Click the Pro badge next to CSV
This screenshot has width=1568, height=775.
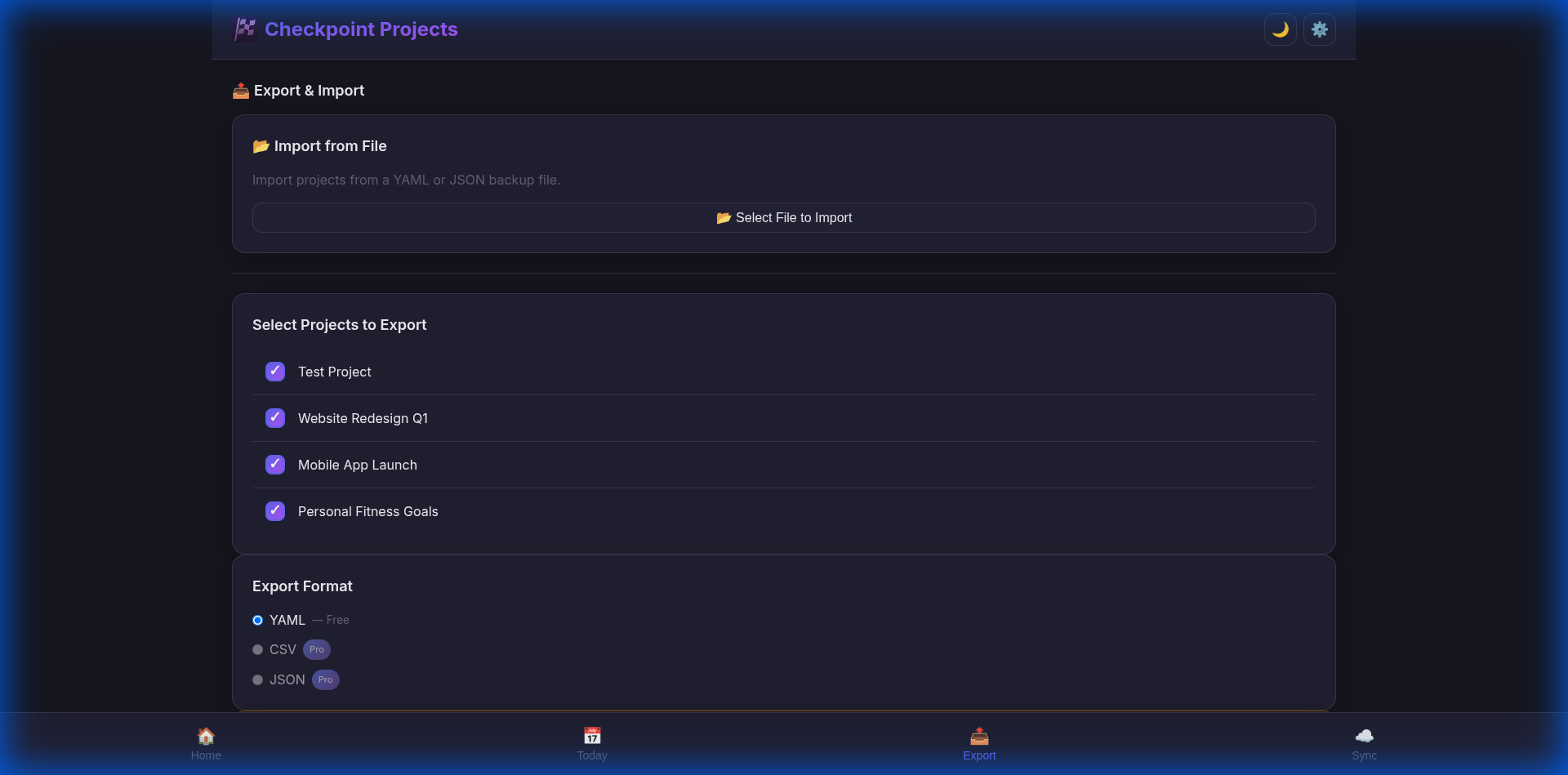[x=317, y=650]
